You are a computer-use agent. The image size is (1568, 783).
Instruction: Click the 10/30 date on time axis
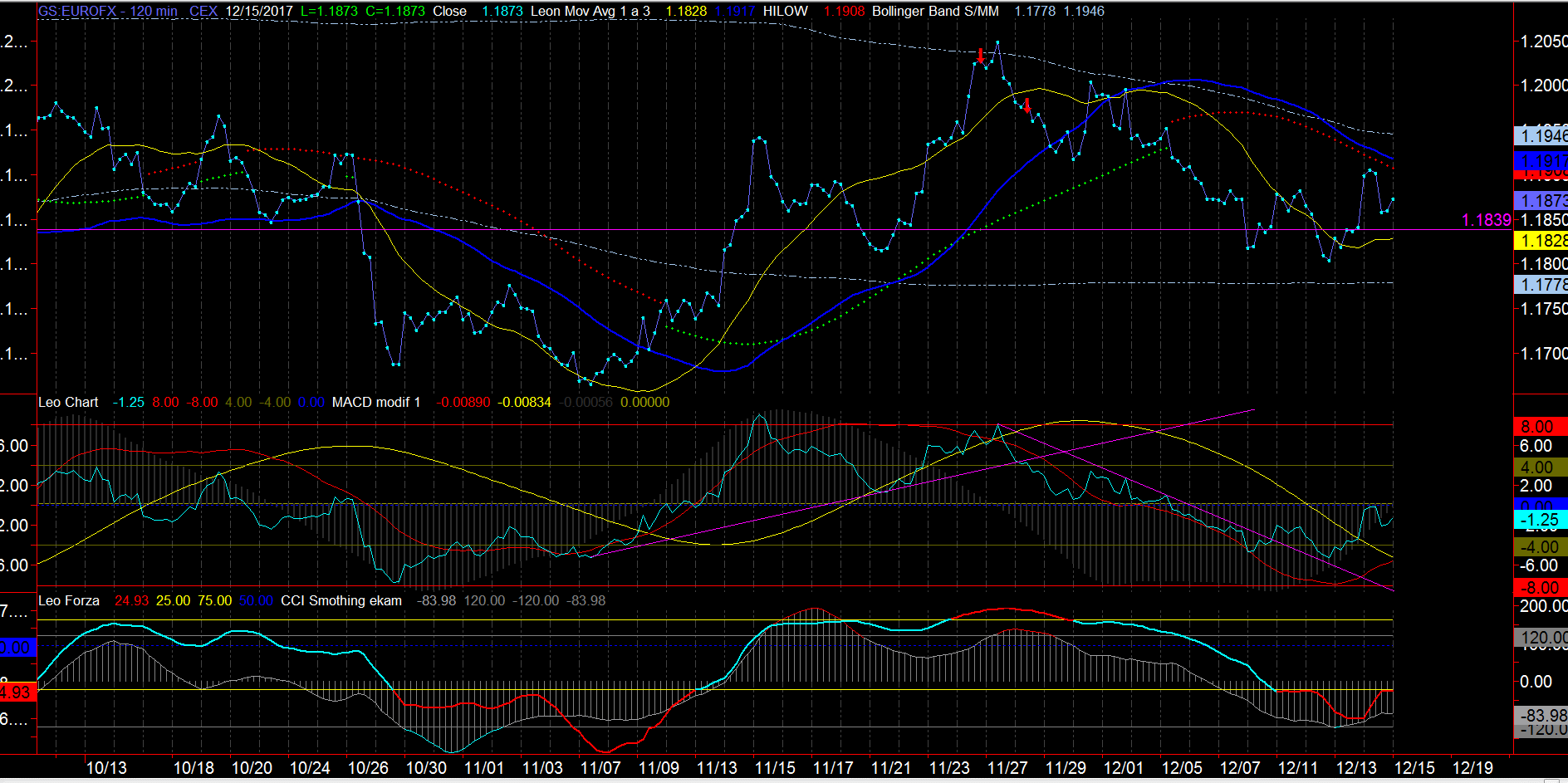click(426, 769)
